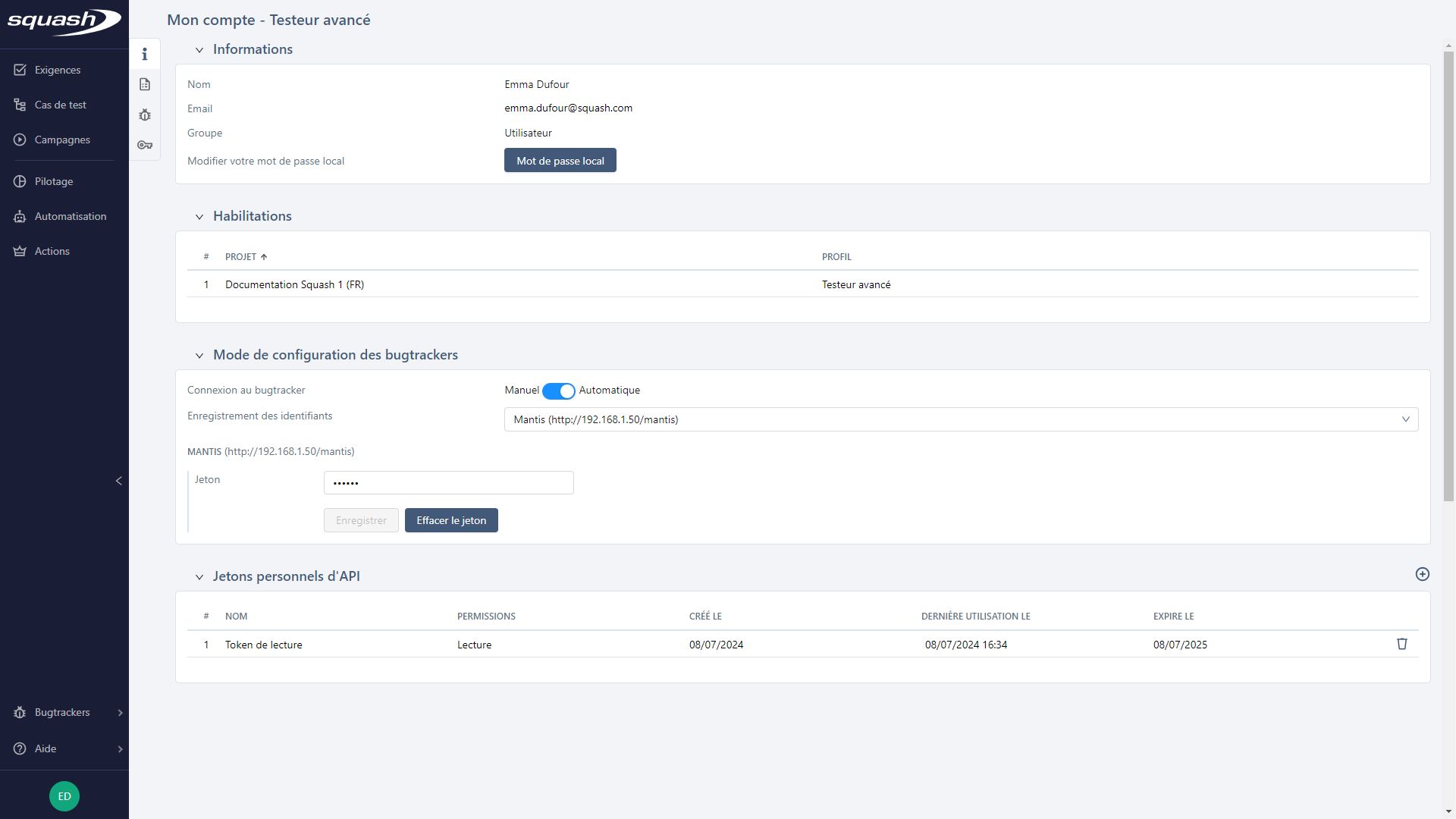Add a personal API token

(1422, 575)
